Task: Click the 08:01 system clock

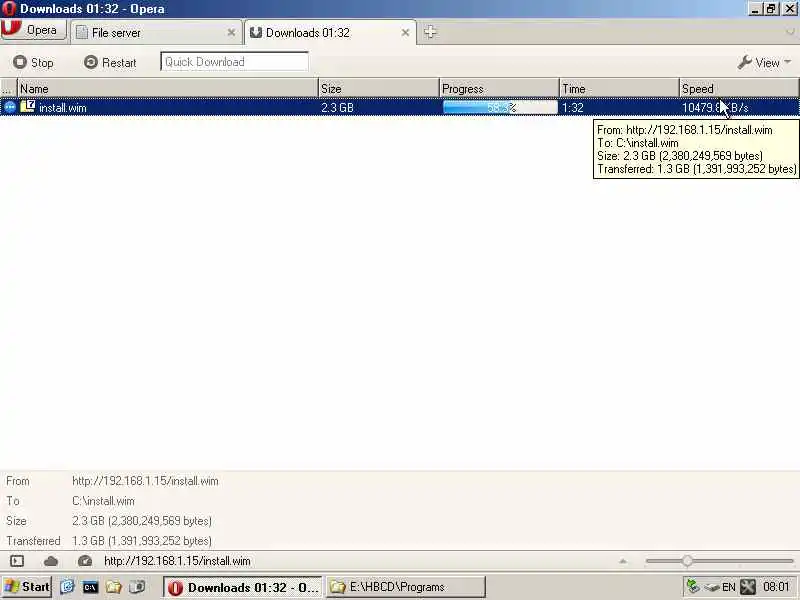Action: (776, 587)
